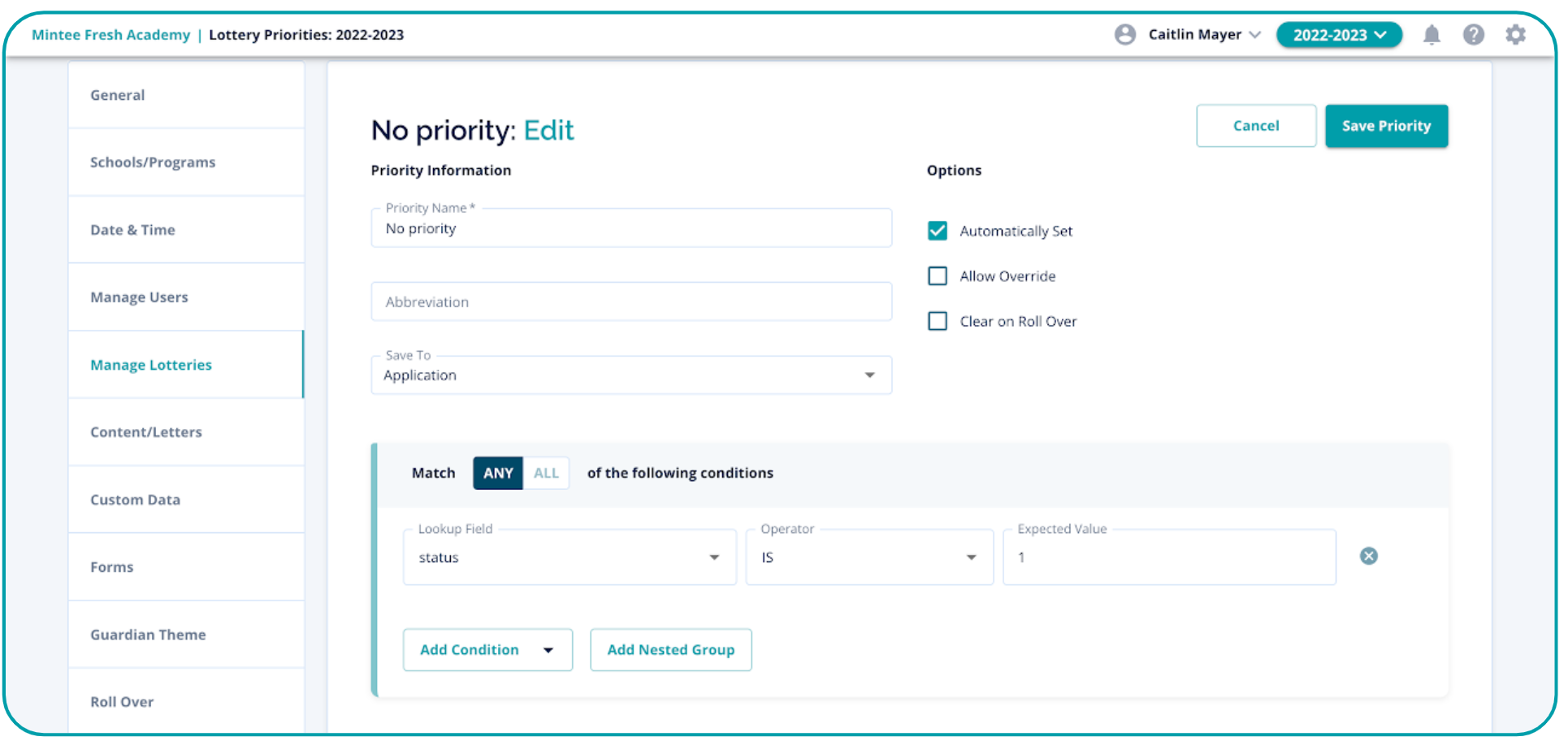The image size is (1568, 741).
Task: Click the user profile avatar icon
Action: (x=1124, y=35)
